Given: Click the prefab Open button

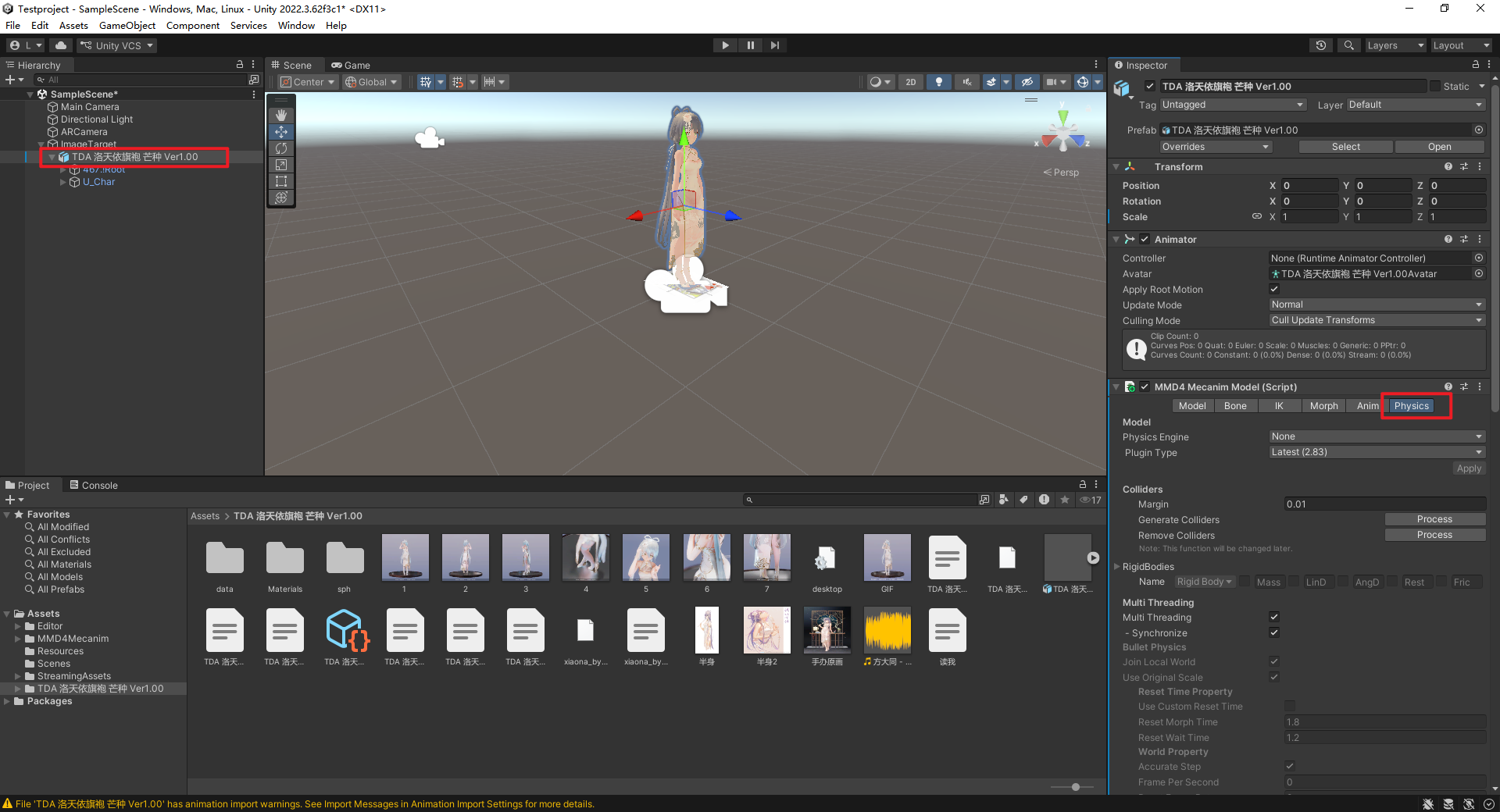Looking at the screenshot, I should click(x=1439, y=147).
